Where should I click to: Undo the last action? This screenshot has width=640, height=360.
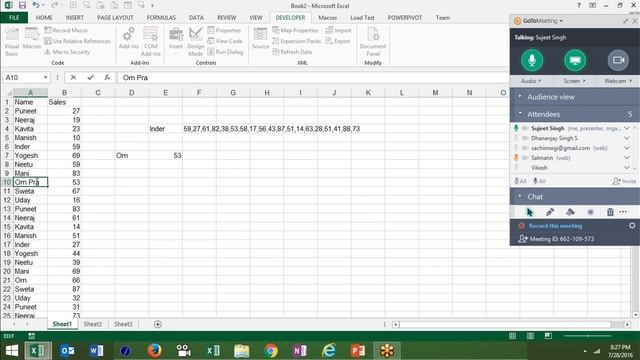[x=36, y=5]
